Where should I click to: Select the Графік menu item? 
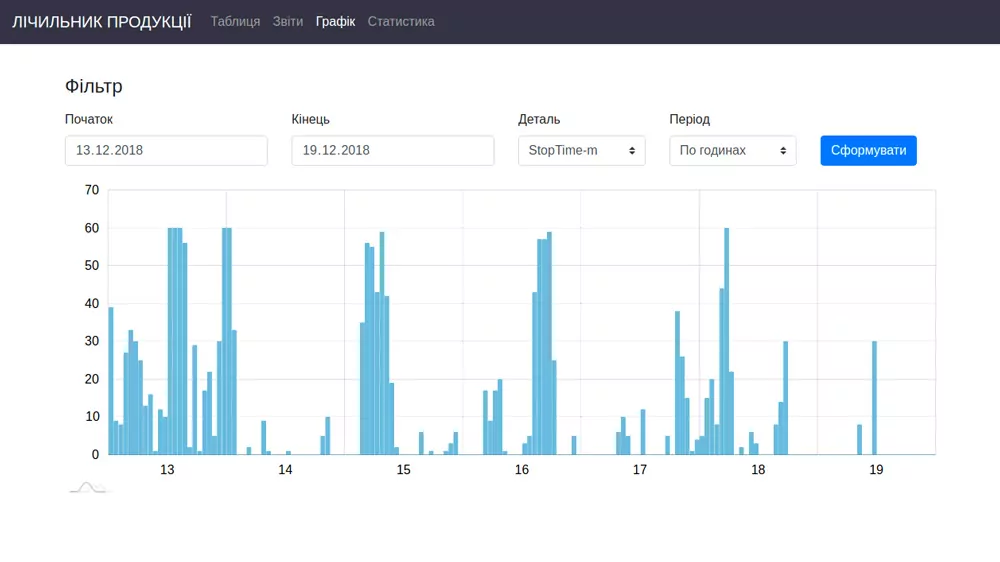coord(335,22)
